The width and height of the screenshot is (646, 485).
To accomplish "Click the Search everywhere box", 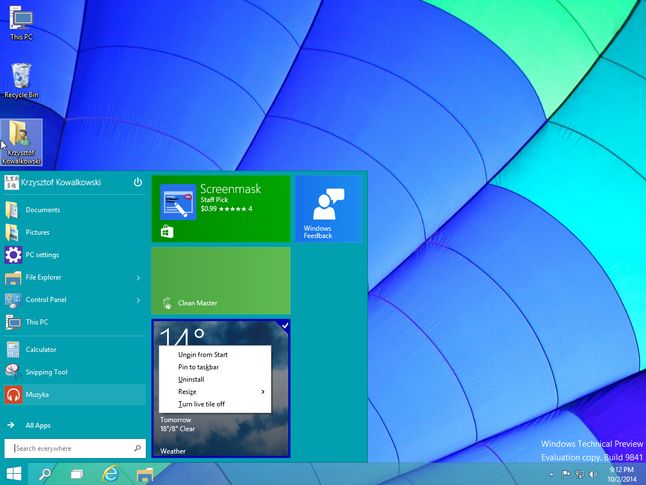I will point(75,448).
